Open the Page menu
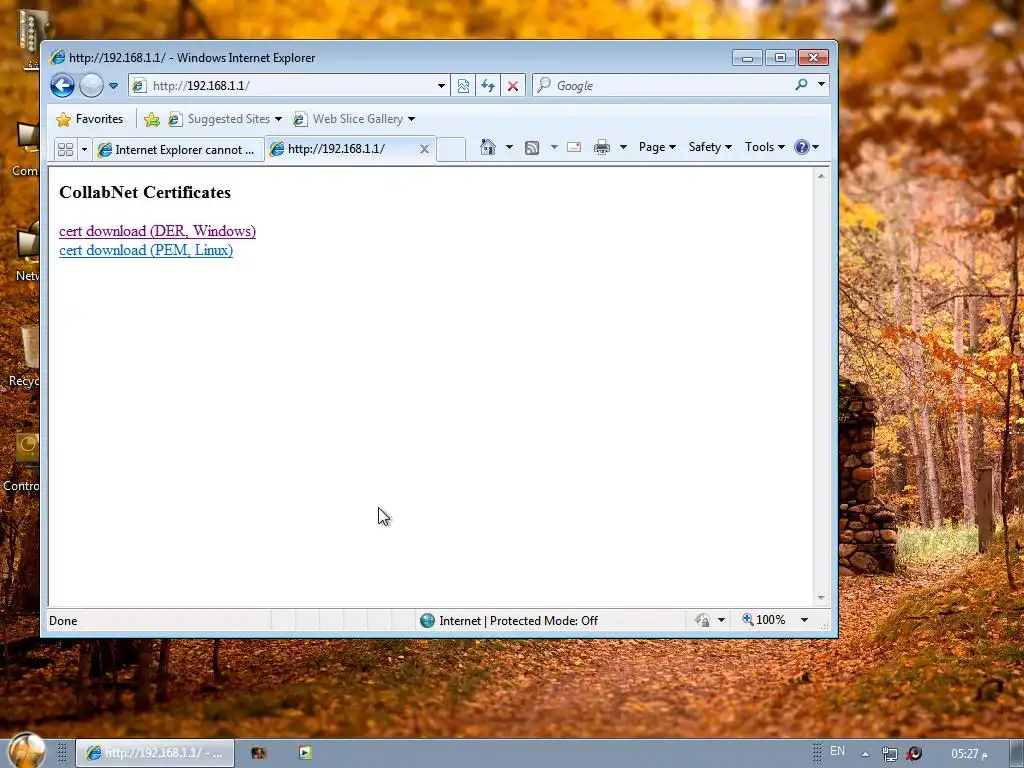Viewport: 1024px width, 768px height. pos(657,147)
